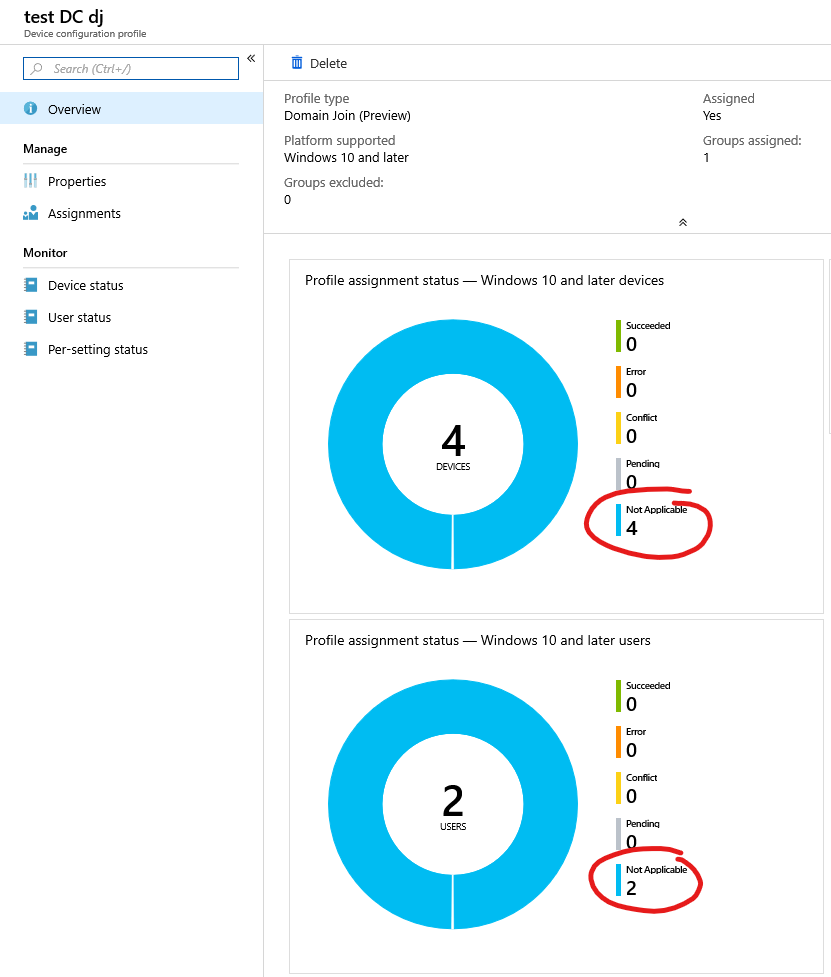The image size is (831, 977).
Task: Expand the Overview sidebar entry
Action: pos(75,109)
